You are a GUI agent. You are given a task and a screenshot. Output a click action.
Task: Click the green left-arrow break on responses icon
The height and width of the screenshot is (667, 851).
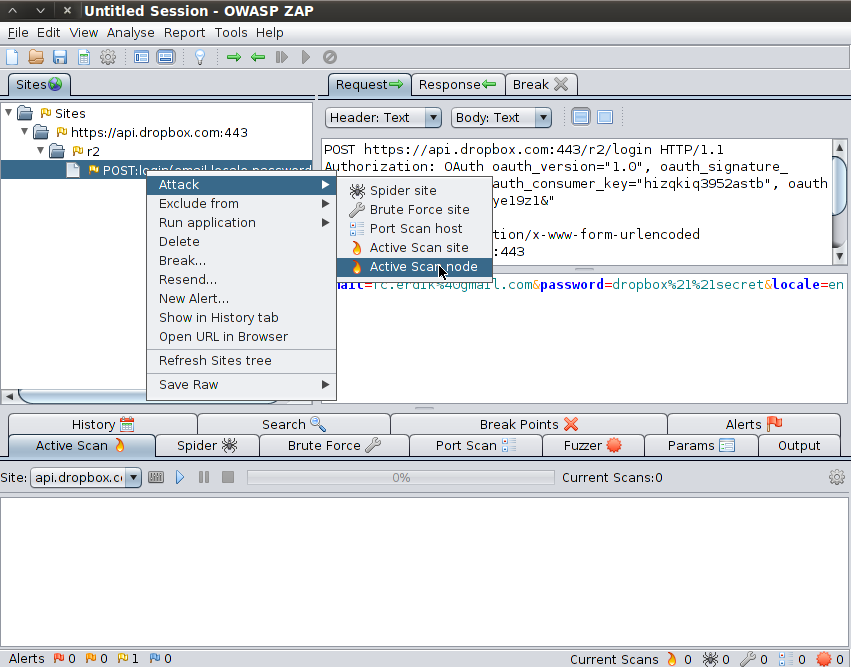click(258, 57)
